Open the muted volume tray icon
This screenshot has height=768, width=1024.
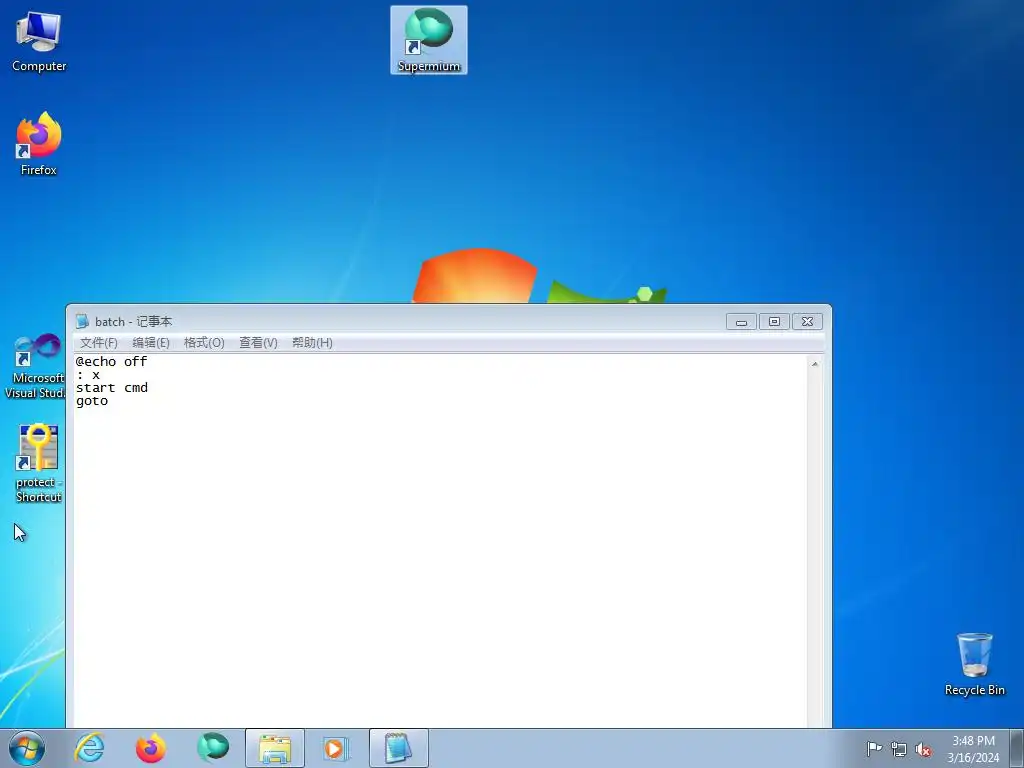(x=923, y=749)
